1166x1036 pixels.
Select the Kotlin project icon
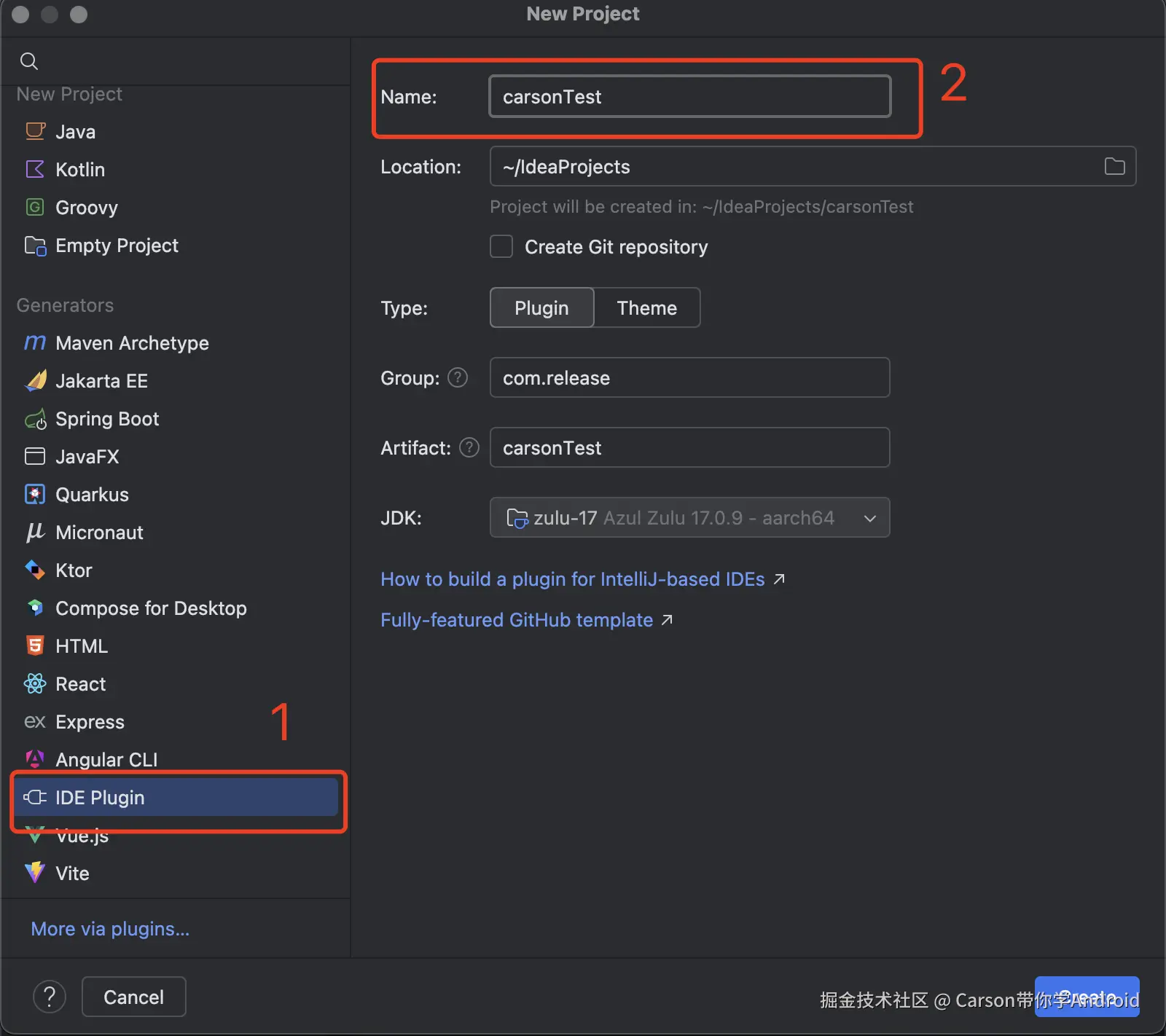[35, 170]
